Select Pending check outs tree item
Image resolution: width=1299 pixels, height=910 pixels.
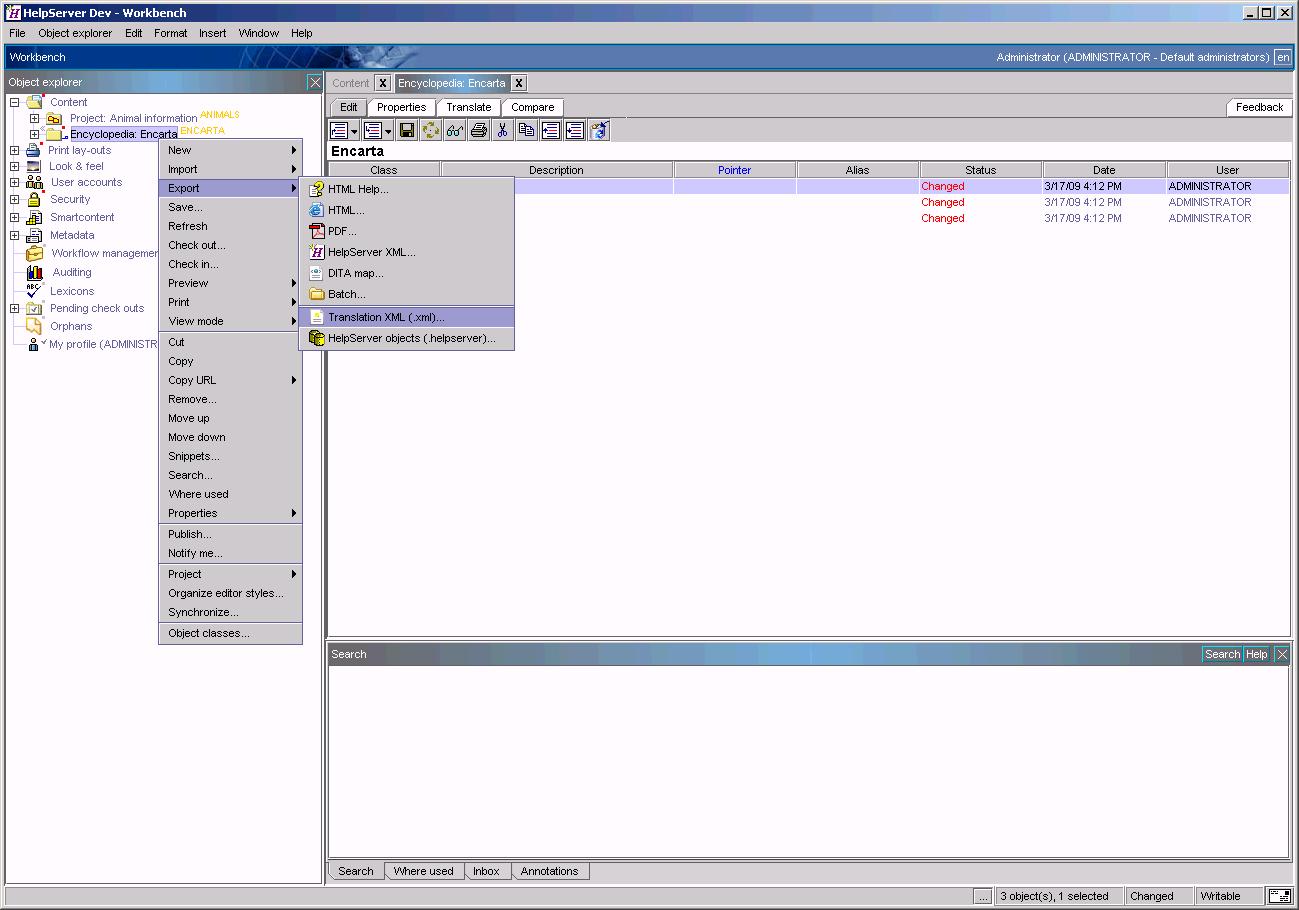coord(97,308)
